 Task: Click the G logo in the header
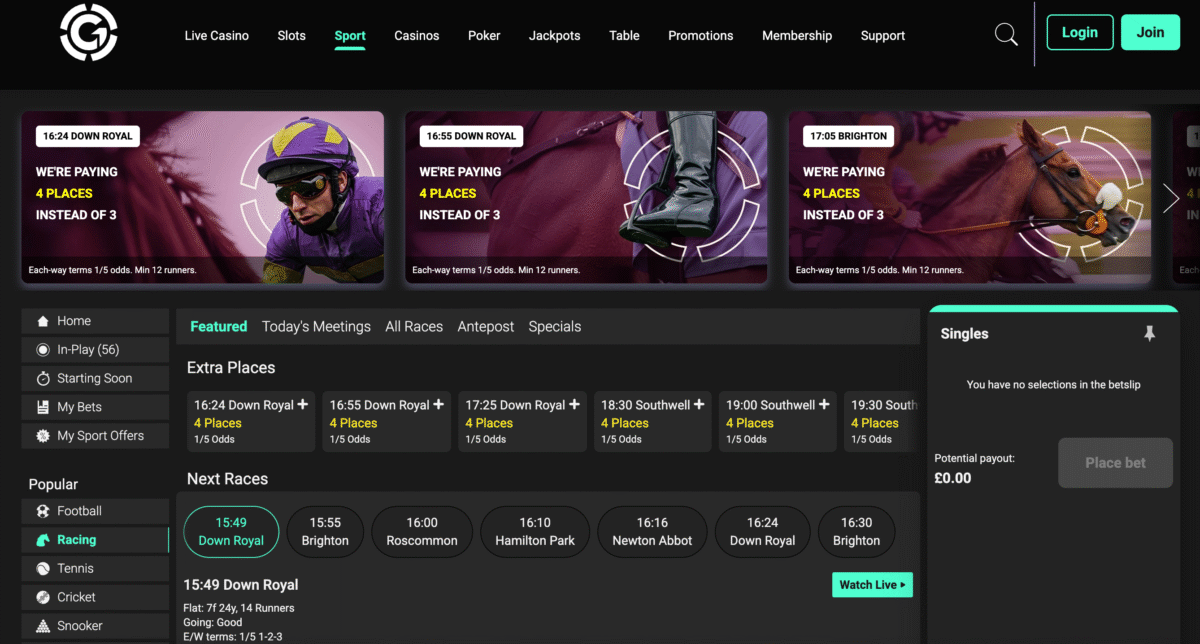click(88, 33)
